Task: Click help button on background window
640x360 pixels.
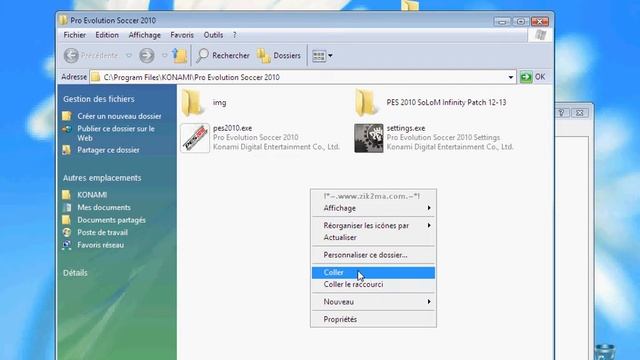Action: [562, 113]
